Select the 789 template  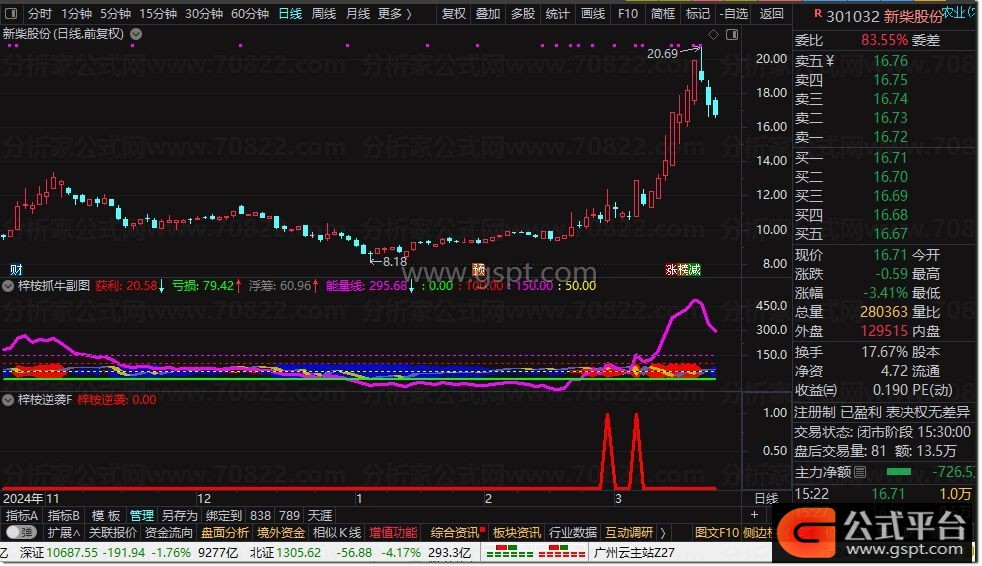tap(289, 516)
